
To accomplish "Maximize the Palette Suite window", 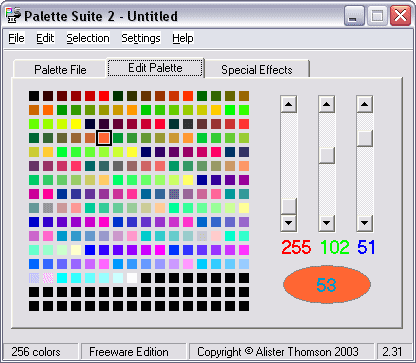I will pyautogui.click(x=377, y=16).
